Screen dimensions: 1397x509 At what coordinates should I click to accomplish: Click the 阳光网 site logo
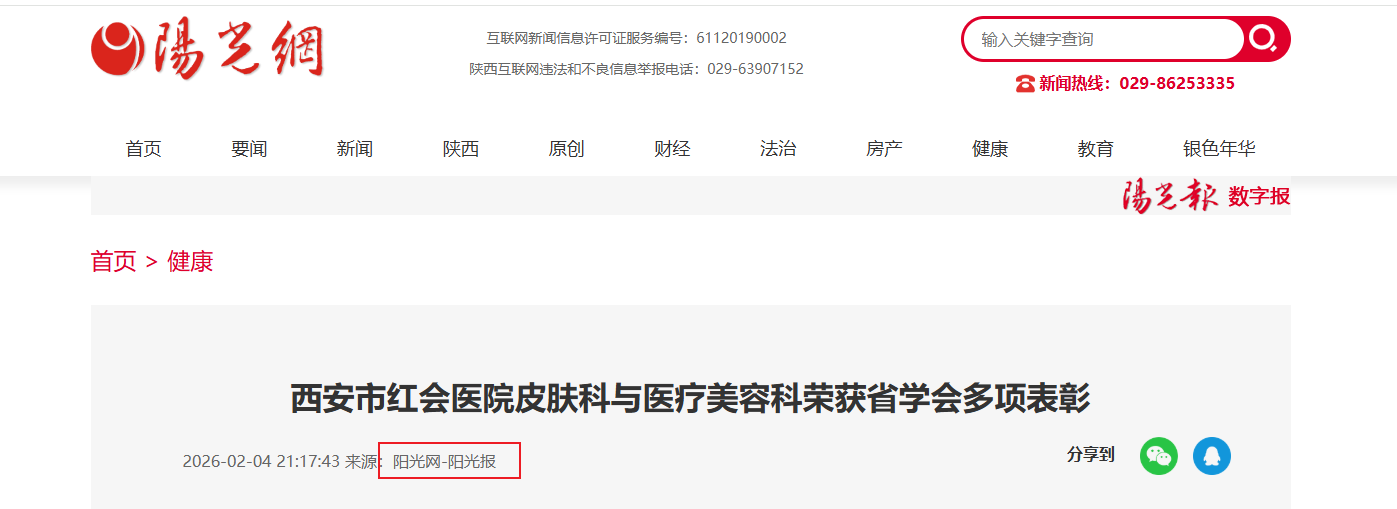[208, 49]
